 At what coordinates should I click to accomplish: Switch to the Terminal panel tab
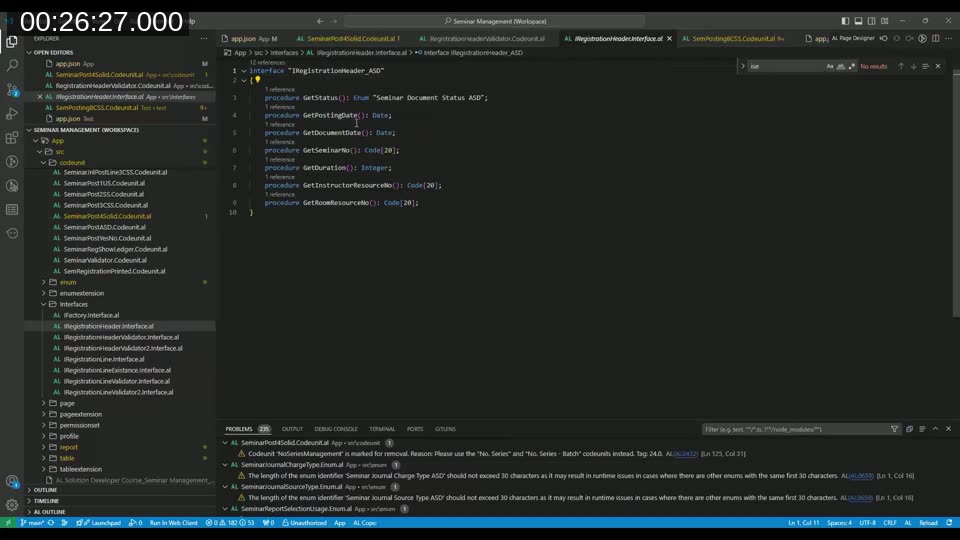click(382, 429)
